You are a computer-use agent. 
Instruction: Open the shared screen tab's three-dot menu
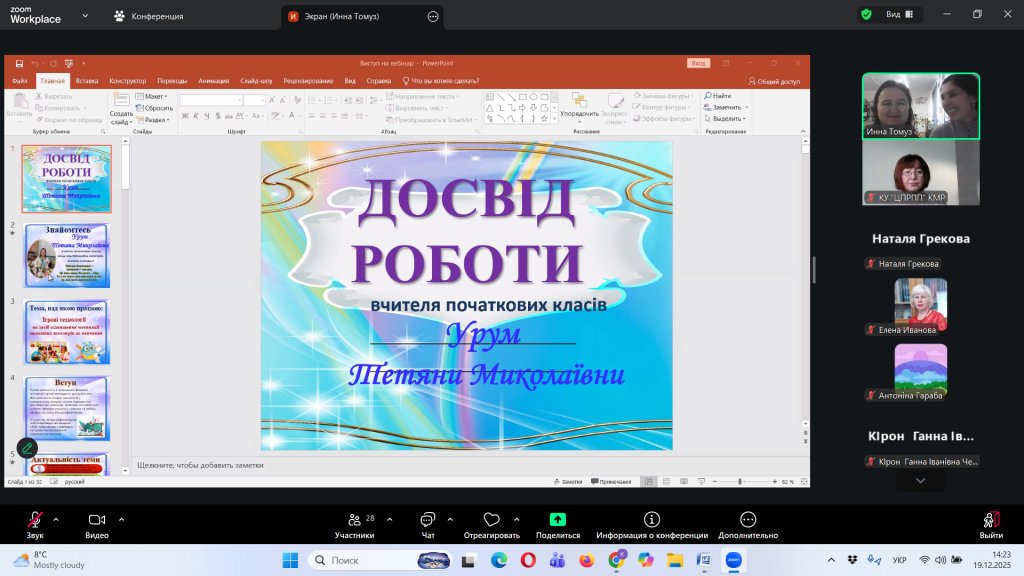point(433,16)
